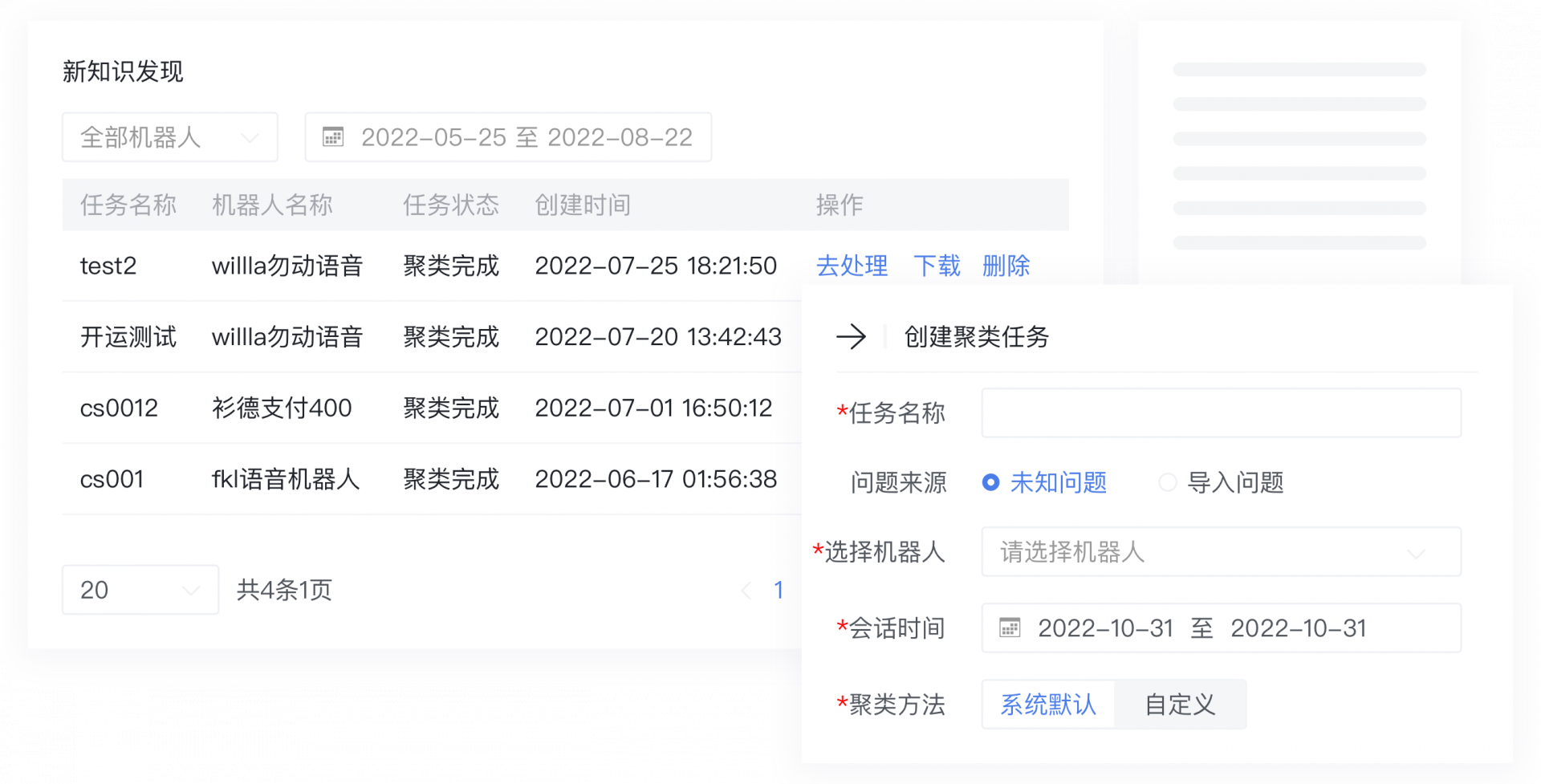The image size is (1541, 784).
Task: Click robot name 衫德支付400
Action: pyautogui.click(x=282, y=408)
